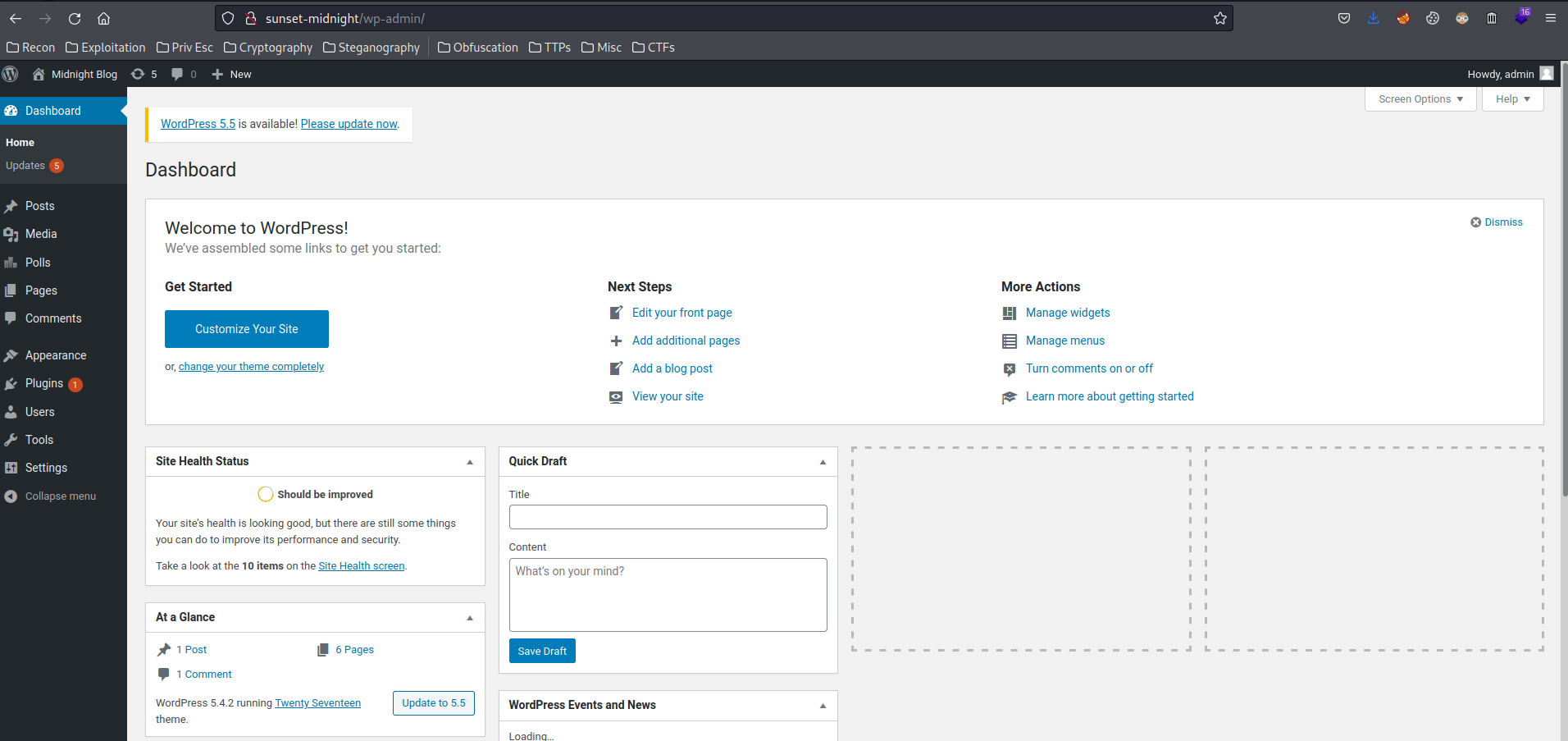The image size is (1568, 741).
Task: Click Please update now link
Action: [x=349, y=124]
